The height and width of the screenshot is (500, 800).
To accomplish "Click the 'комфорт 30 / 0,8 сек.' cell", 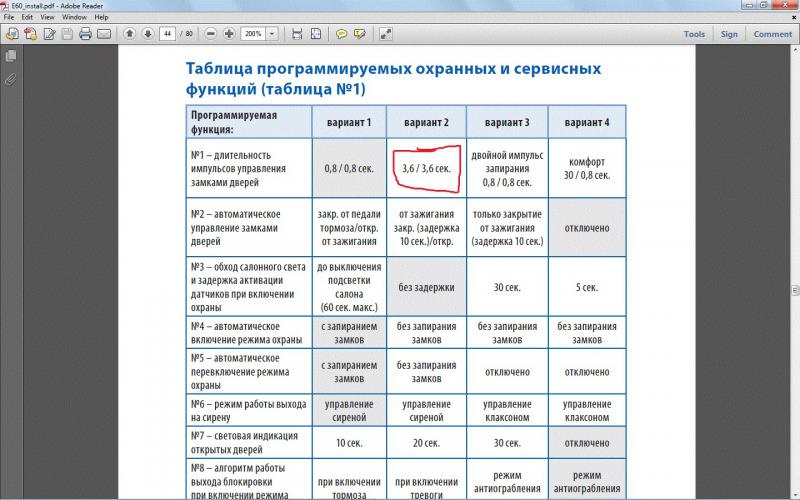I will tap(587, 168).
